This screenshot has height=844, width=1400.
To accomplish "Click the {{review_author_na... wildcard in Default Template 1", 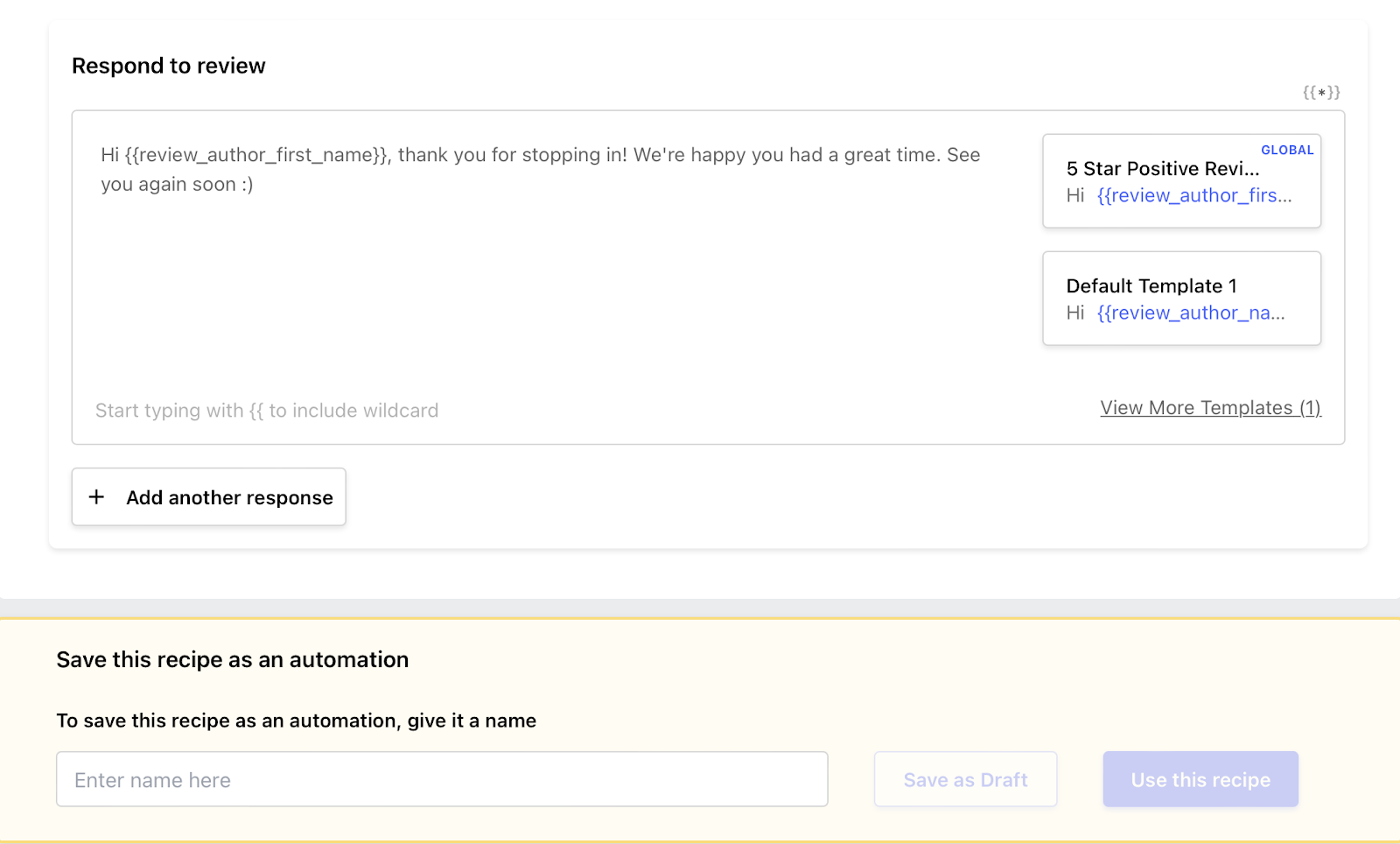I will 1190,313.
